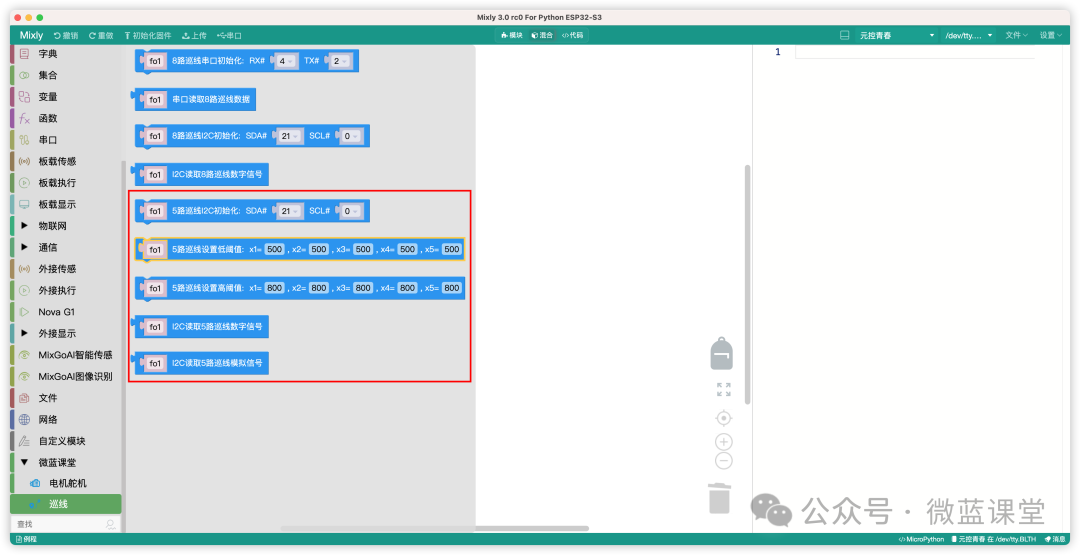Open the 元控青春 board dropdown

[896, 35]
